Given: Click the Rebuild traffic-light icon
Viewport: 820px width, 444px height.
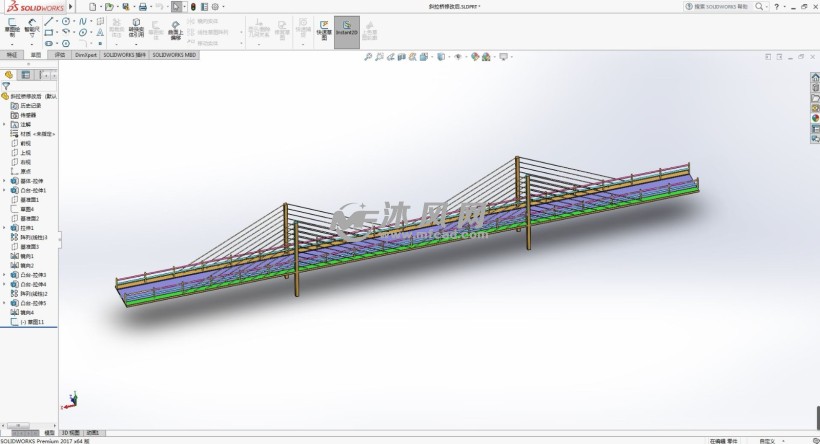Looking at the screenshot, I should coord(193,7).
